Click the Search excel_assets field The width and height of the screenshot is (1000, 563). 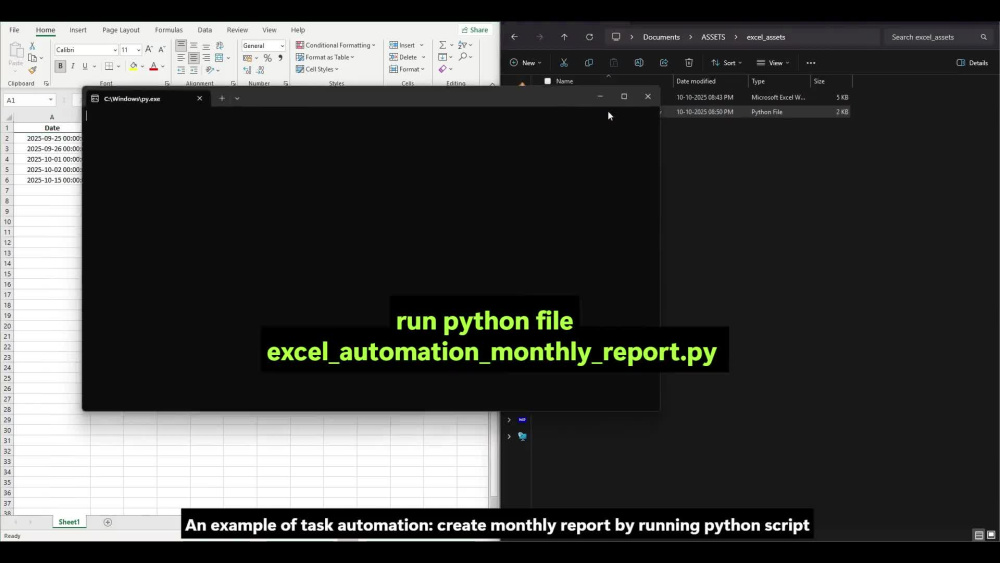938,37
